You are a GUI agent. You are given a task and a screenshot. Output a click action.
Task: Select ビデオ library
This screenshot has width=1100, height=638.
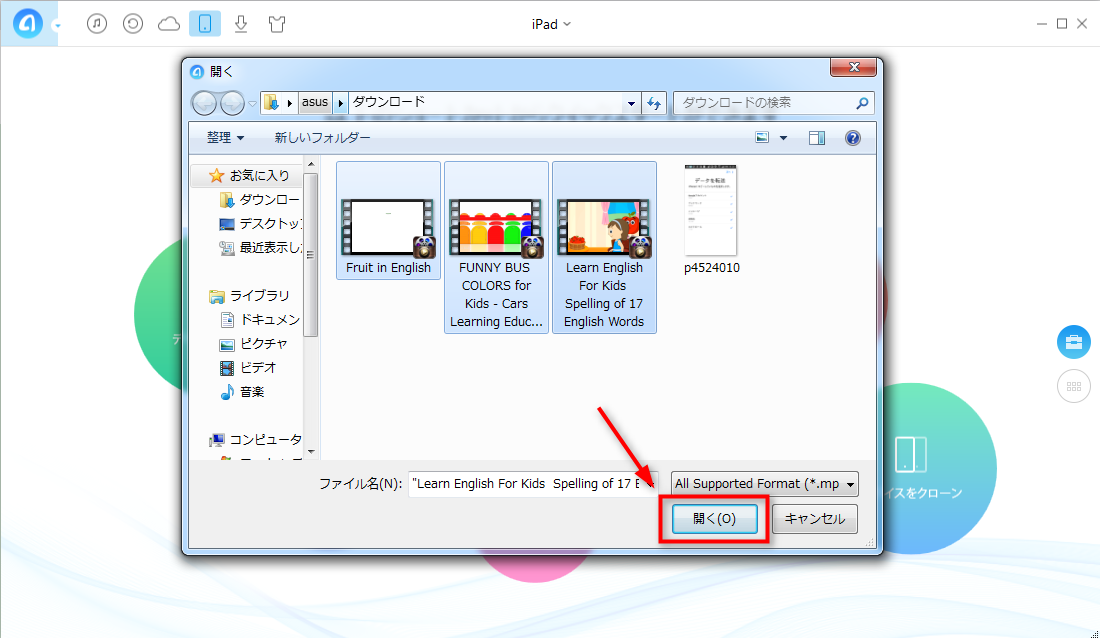pyautogui.click(x=248, y=368)
